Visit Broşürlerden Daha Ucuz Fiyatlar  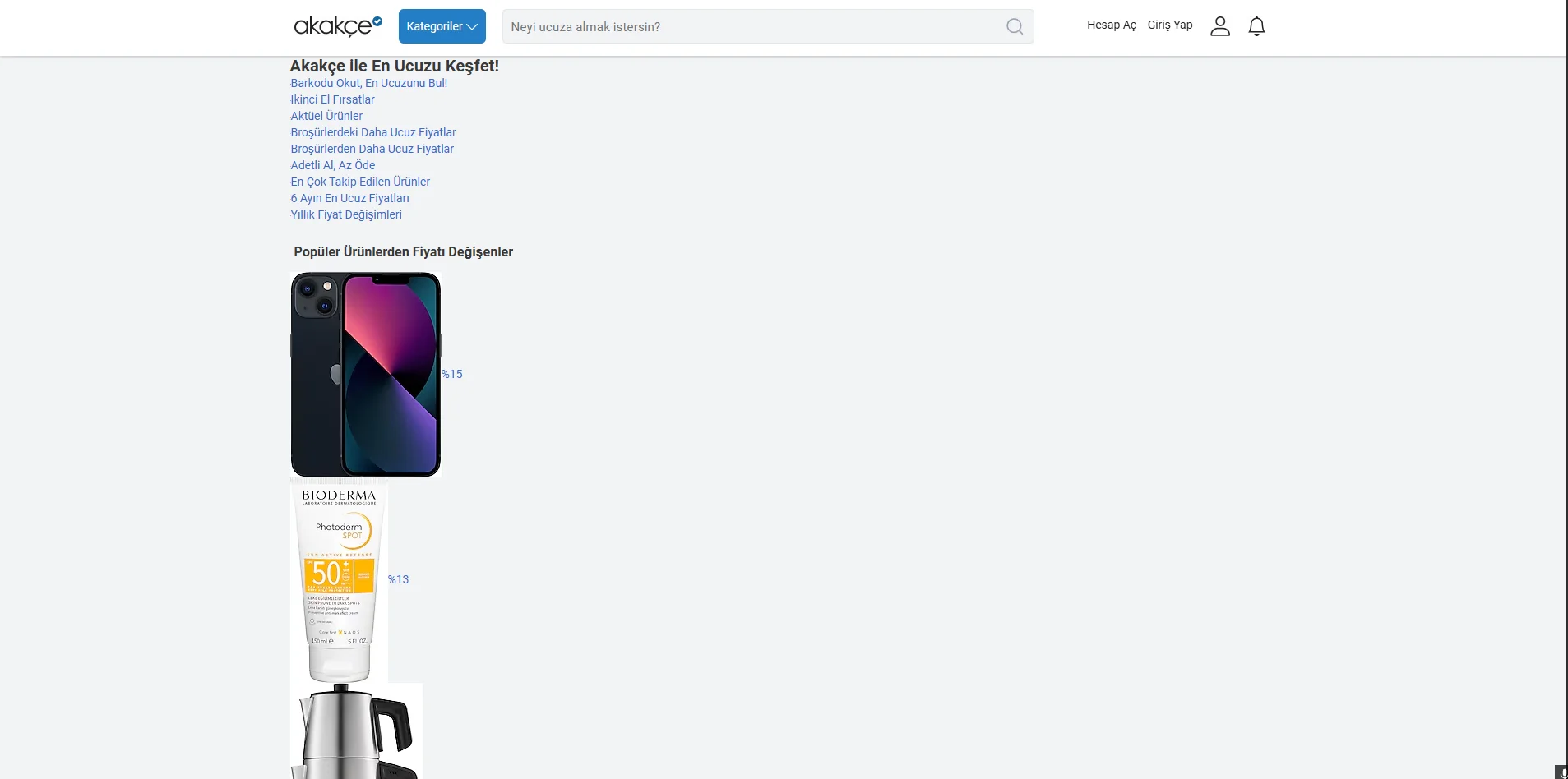pyautogui.click(x=372, y=149)
